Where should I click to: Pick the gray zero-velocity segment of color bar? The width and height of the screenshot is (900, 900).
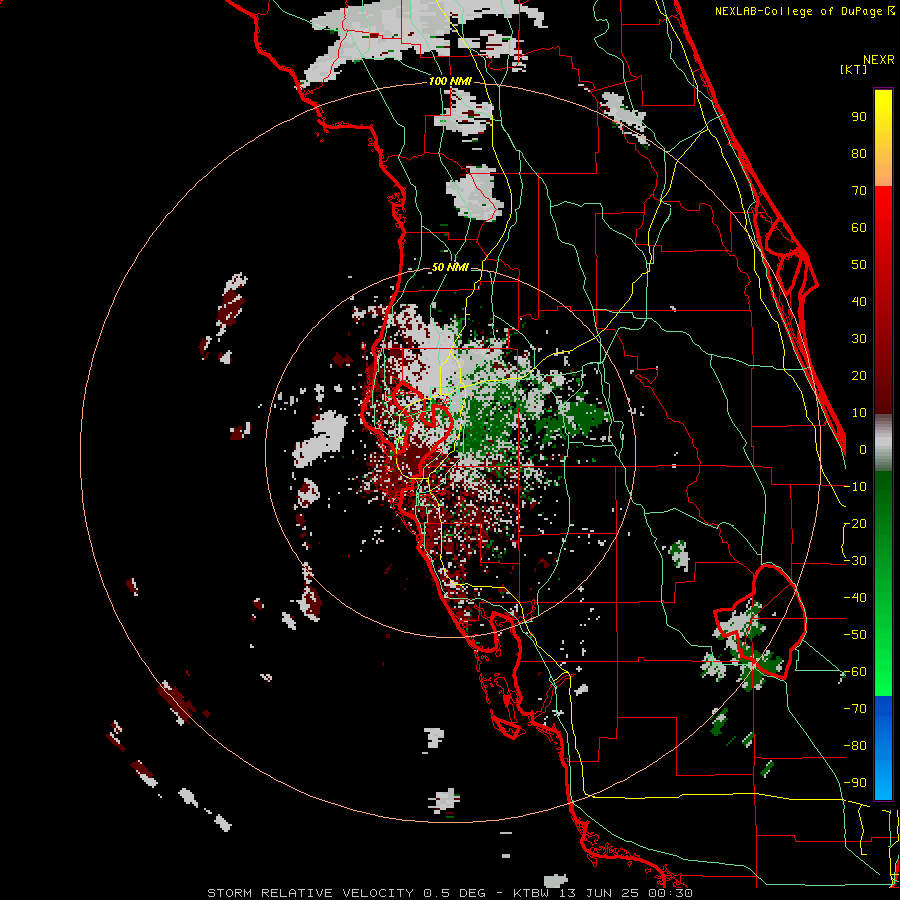(x=883, y=443)
